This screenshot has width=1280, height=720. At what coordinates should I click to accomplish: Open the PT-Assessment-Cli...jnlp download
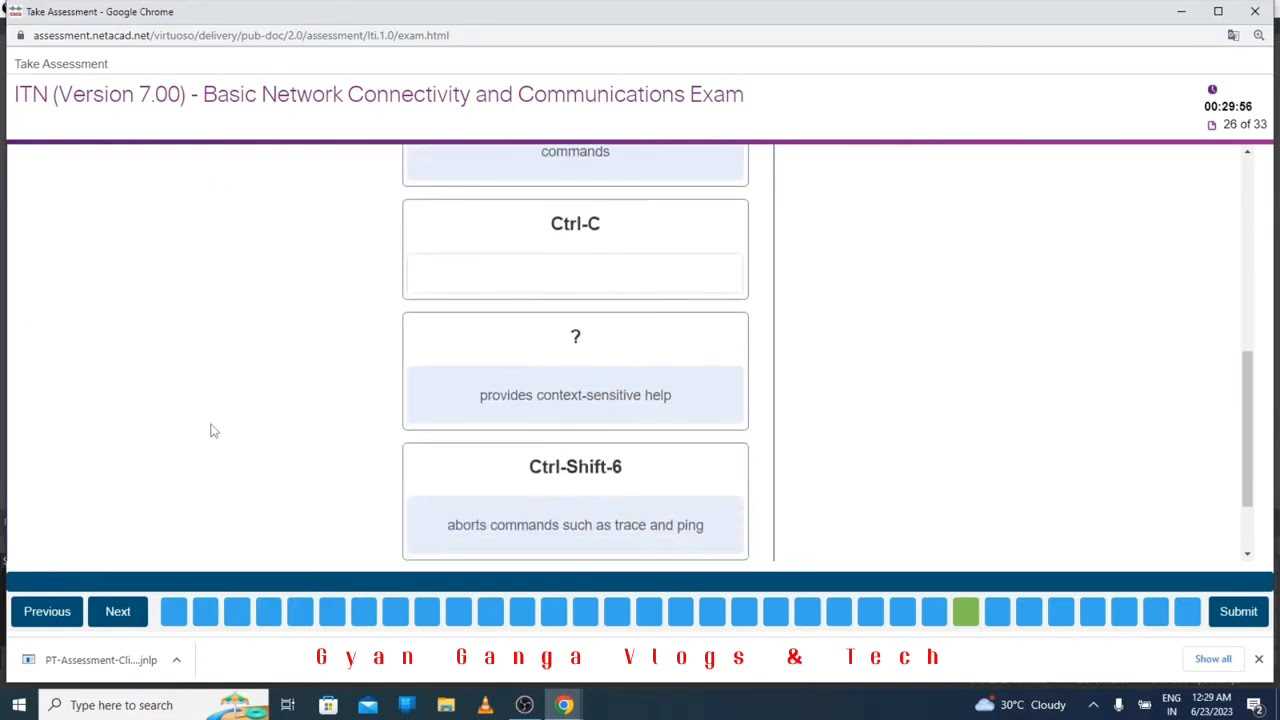(x=101, y=660)
